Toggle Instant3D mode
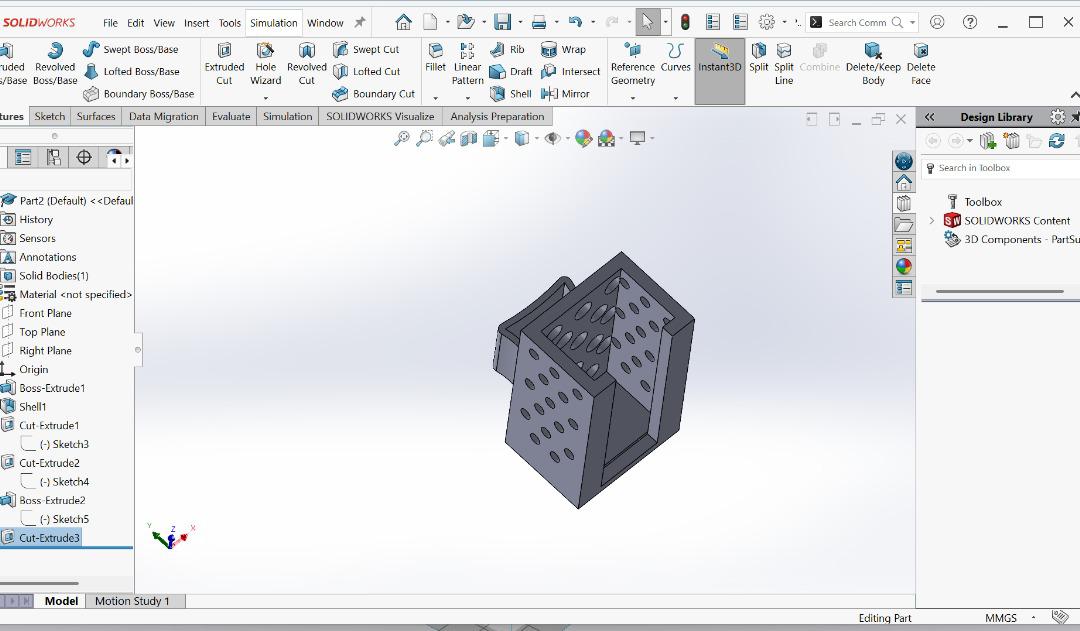 pos(720,71)
